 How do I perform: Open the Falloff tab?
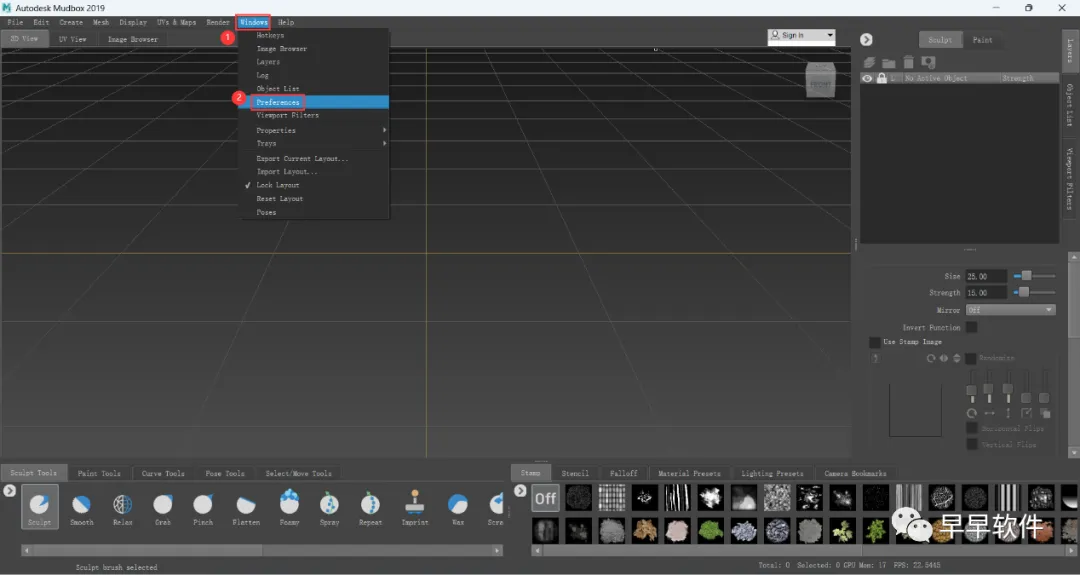(x=623, y=473)
